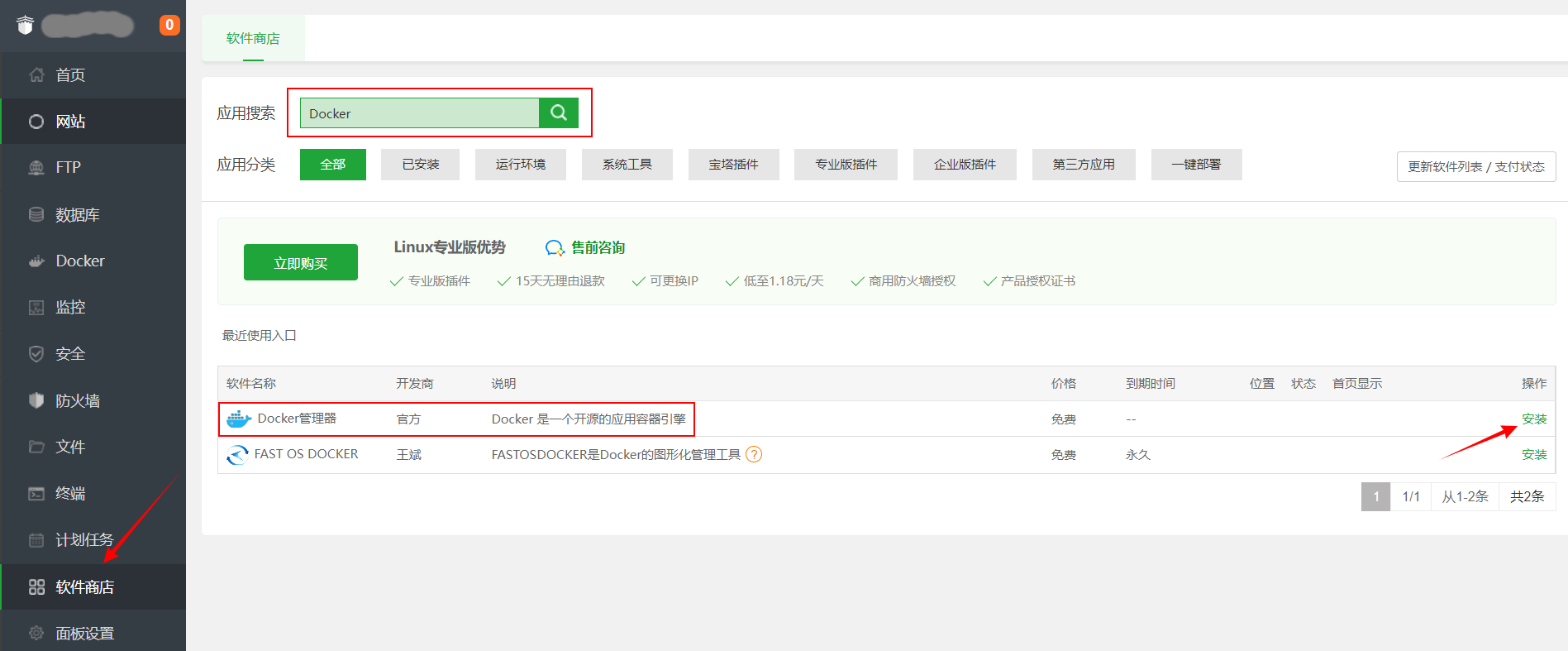The width and height of the screenshot is (1568, 651).
Task: Click the Docker whale icon in sidebar
Action: click(x=36, y=261)
